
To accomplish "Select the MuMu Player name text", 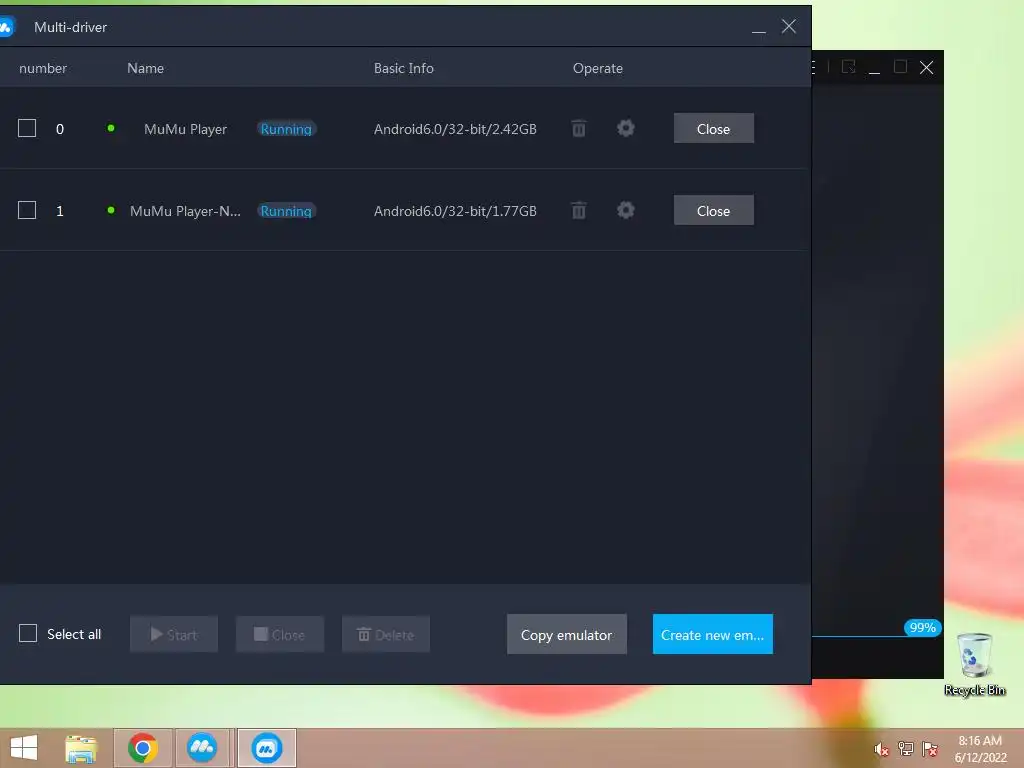I will pos(185,129).
